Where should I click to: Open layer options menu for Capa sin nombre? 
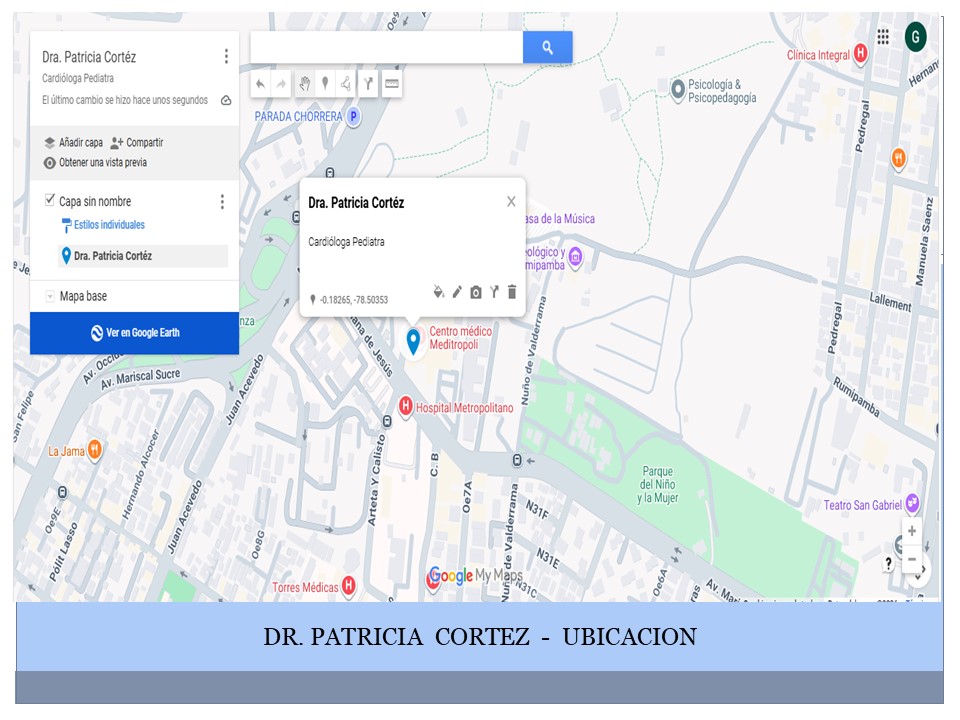pos(222,201)
